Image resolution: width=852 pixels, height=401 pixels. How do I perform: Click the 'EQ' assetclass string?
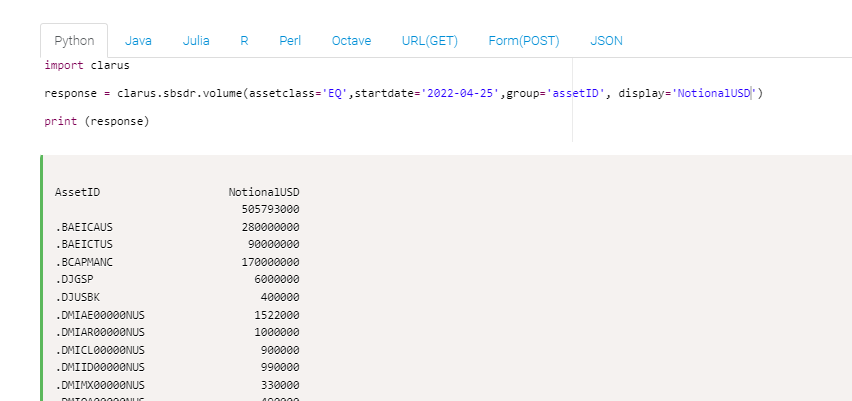pos(335,93)
